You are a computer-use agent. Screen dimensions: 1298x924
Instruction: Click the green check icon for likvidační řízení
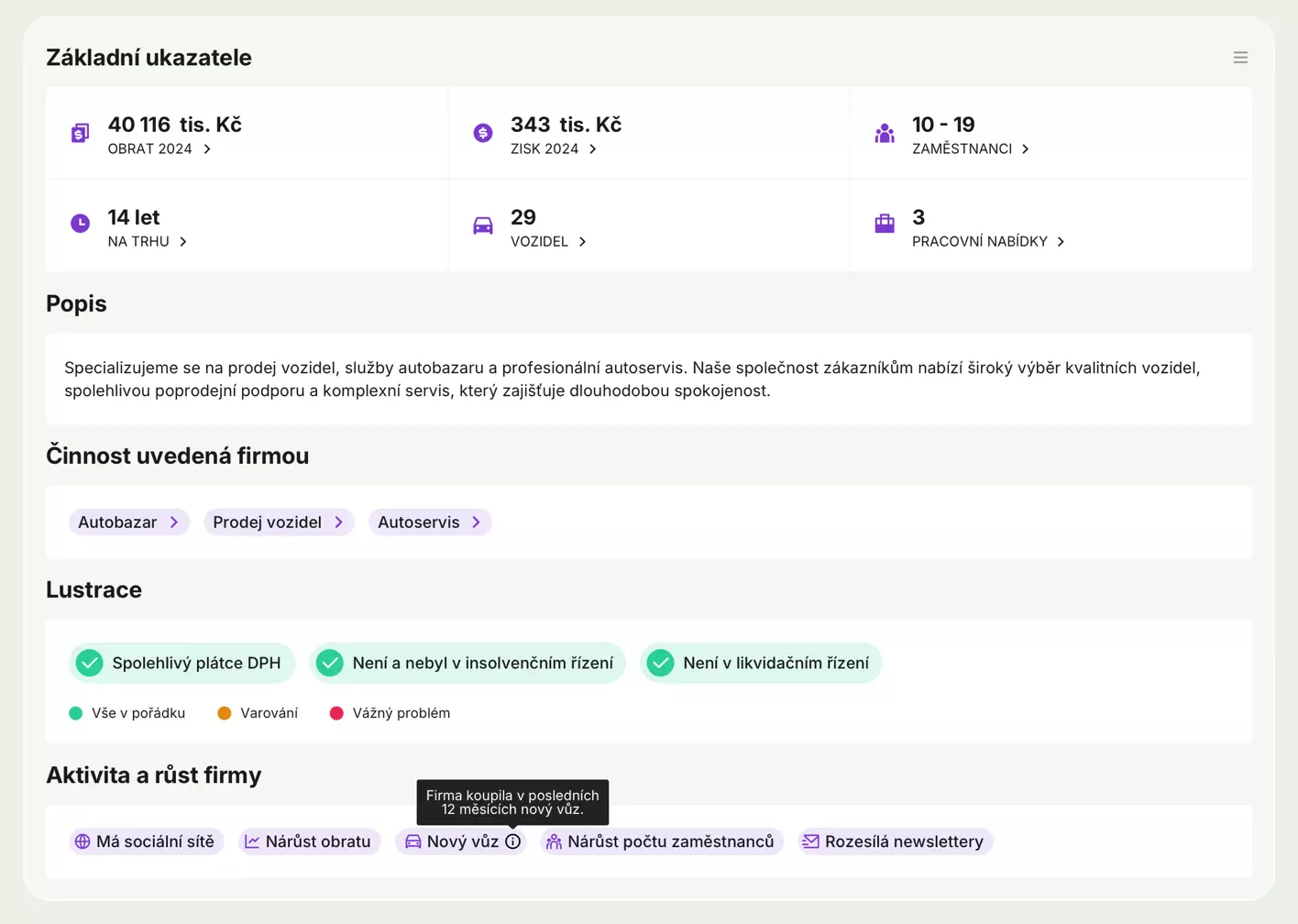coord(661,663)
